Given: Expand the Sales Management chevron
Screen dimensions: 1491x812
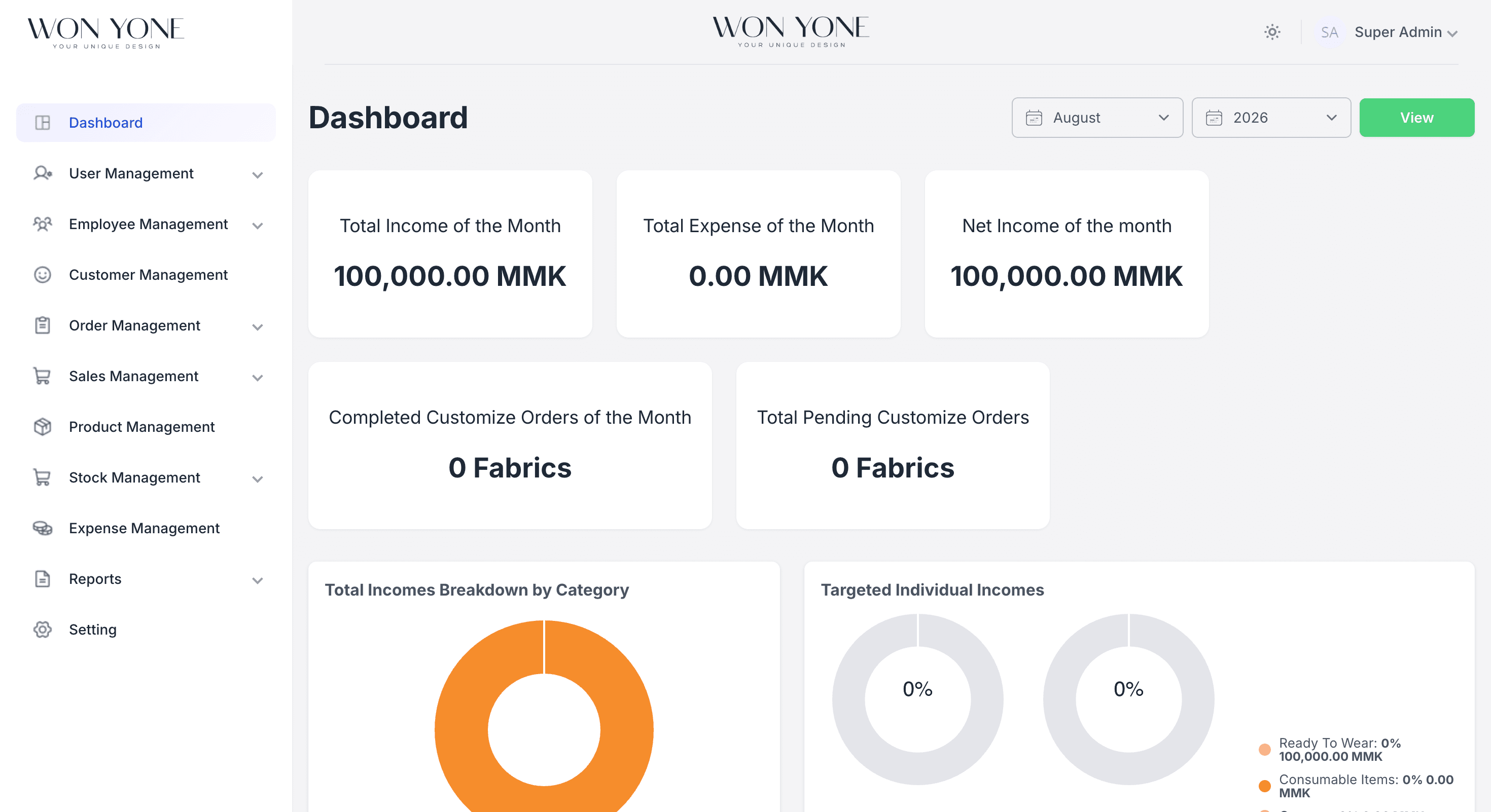Looking at the screenshot, I should (x=258, y=378).
